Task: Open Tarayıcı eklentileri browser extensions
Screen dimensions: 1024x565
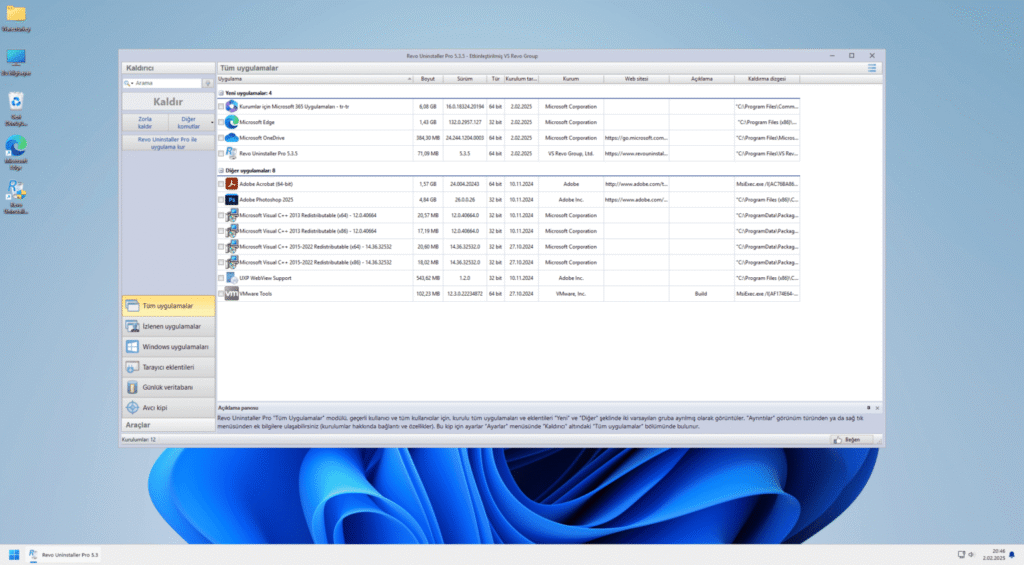Action: point(168,367)
